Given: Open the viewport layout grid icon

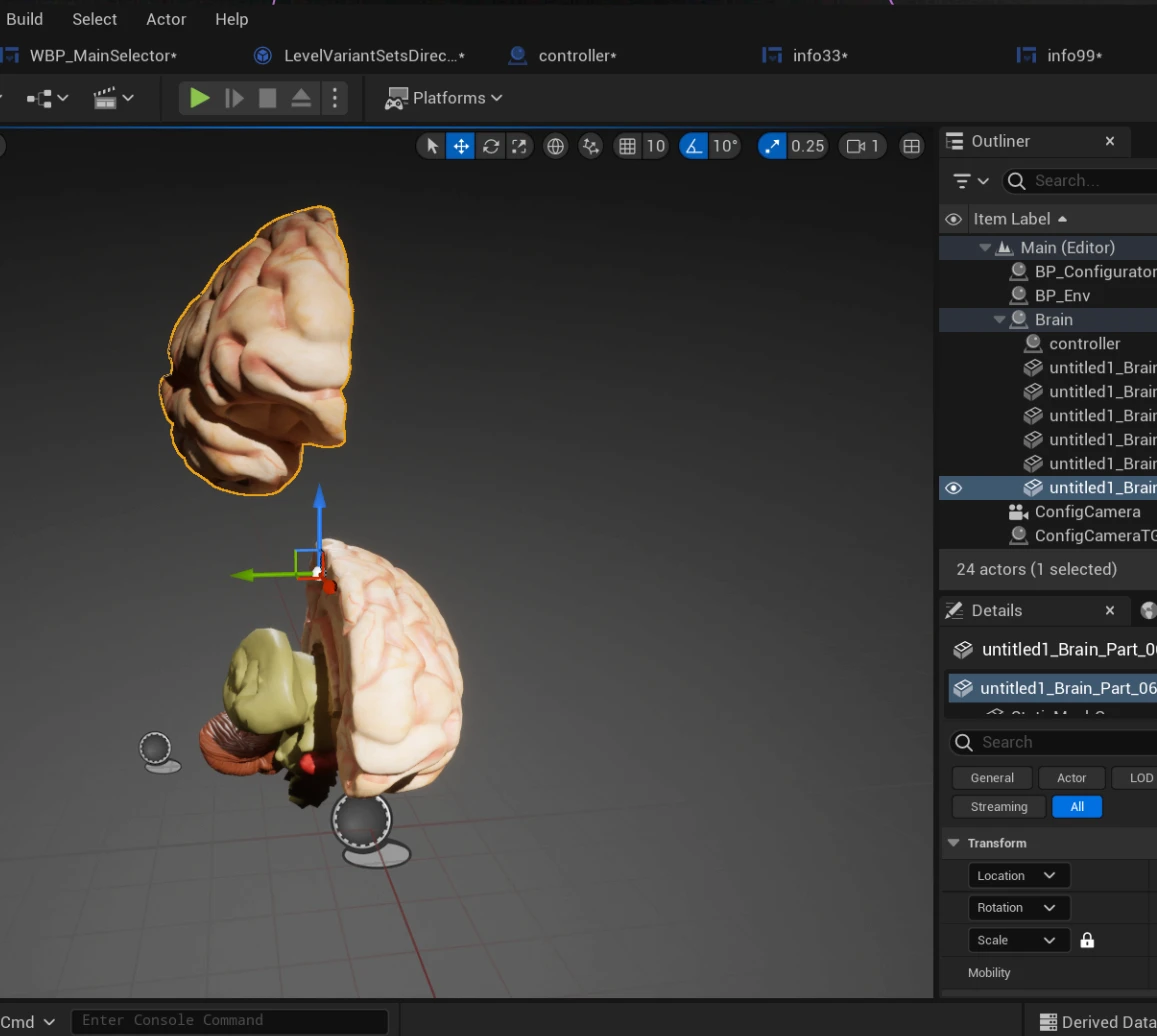Looking at the screenshot, I should (x=911, y=146).
